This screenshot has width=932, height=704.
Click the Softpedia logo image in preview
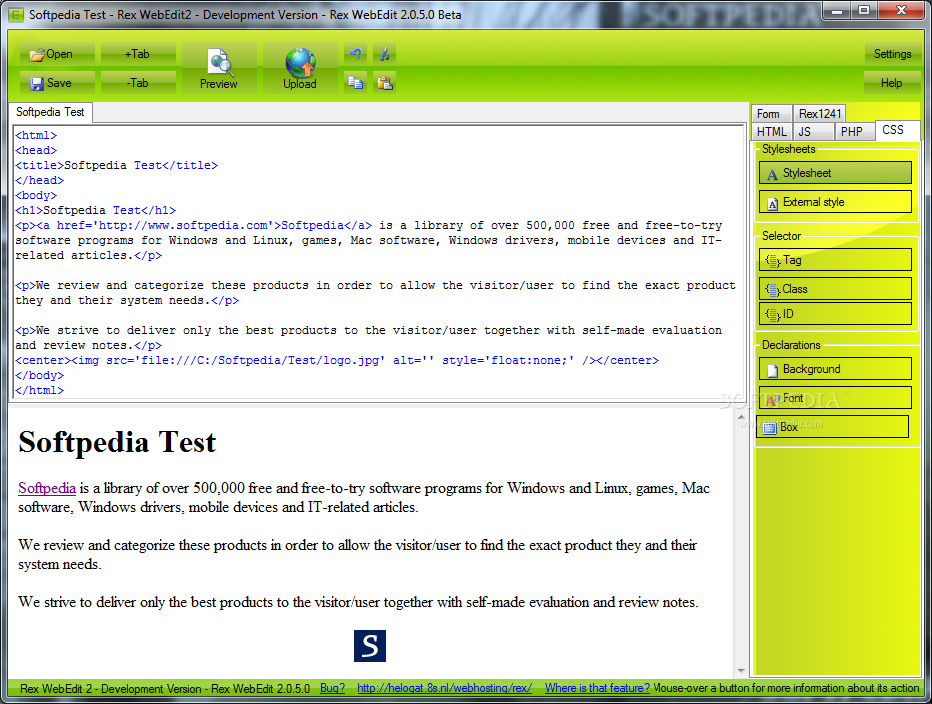(370, 646)
